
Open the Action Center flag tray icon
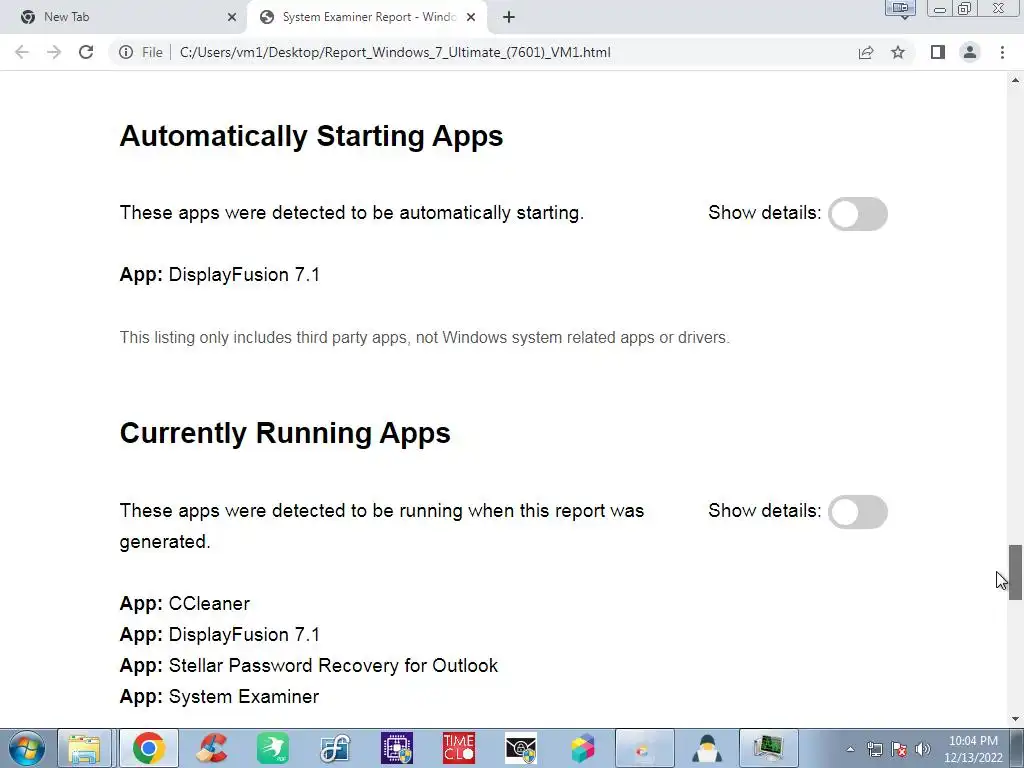point(899,750)
